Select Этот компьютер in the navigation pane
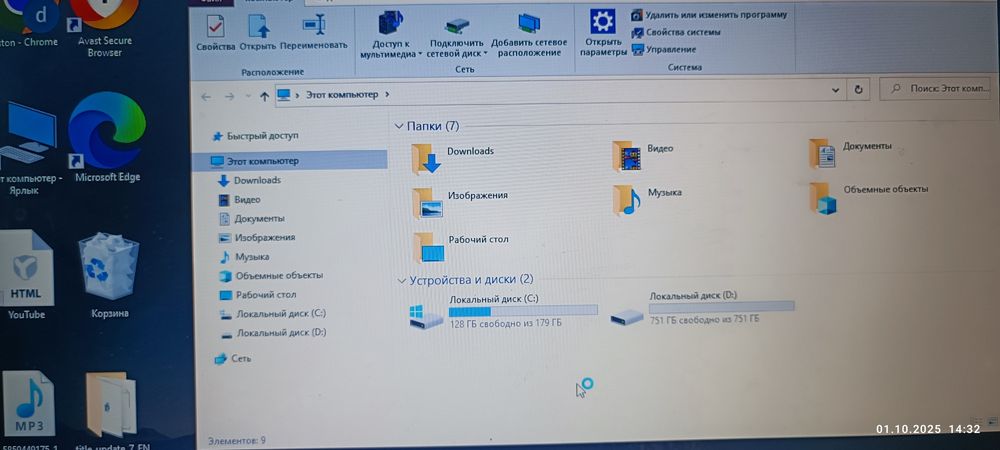1000x450 pixels. click(x=290, y=161)
